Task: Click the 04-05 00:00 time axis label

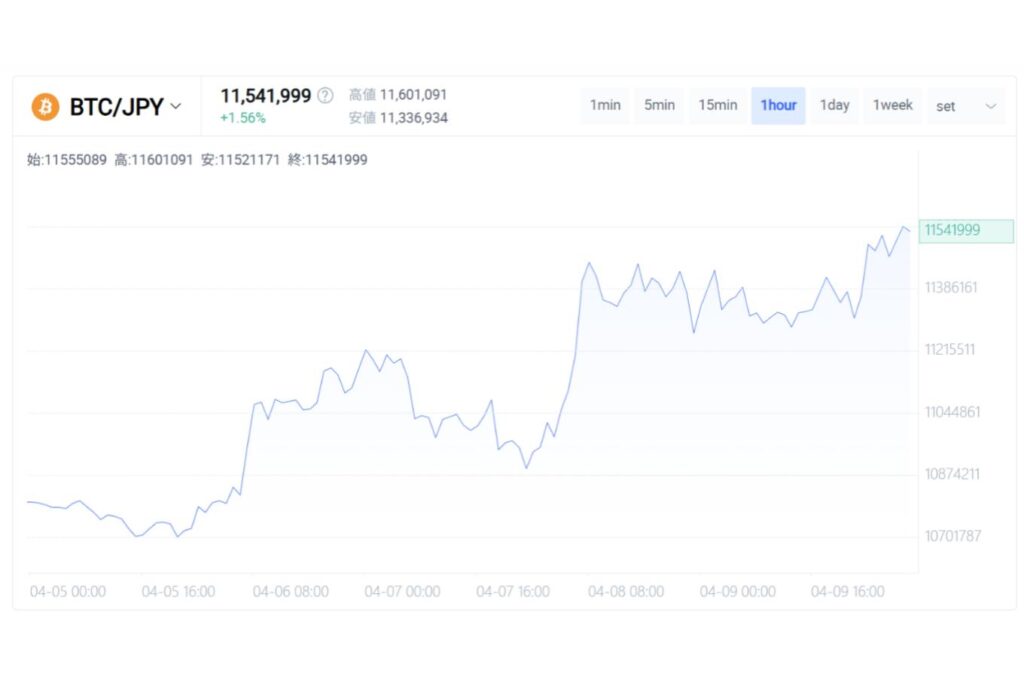Action: (67, 592)
